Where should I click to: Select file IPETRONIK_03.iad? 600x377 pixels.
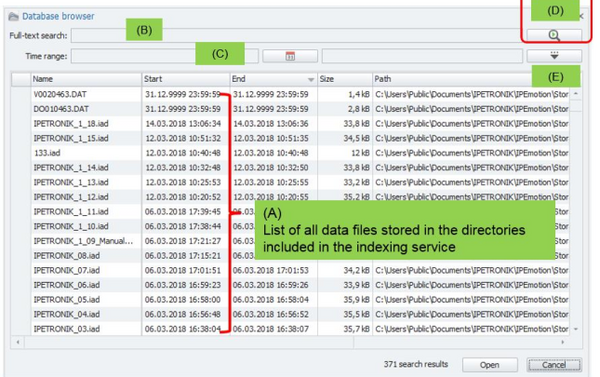click(x=67, y=329)
